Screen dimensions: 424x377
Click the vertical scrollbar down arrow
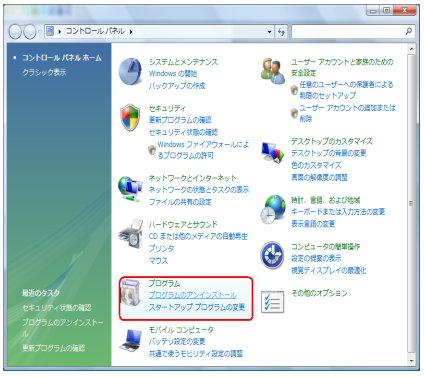pos(412,361)
